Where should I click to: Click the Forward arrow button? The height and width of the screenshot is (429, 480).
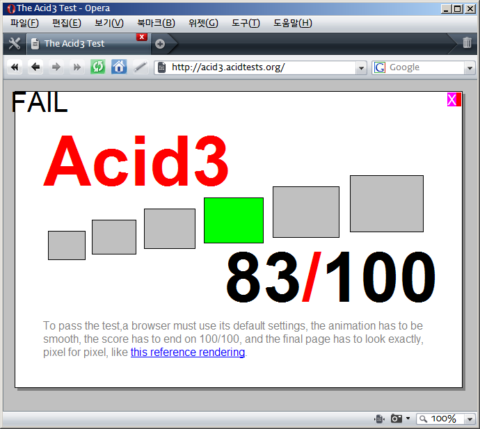[56, 67]
